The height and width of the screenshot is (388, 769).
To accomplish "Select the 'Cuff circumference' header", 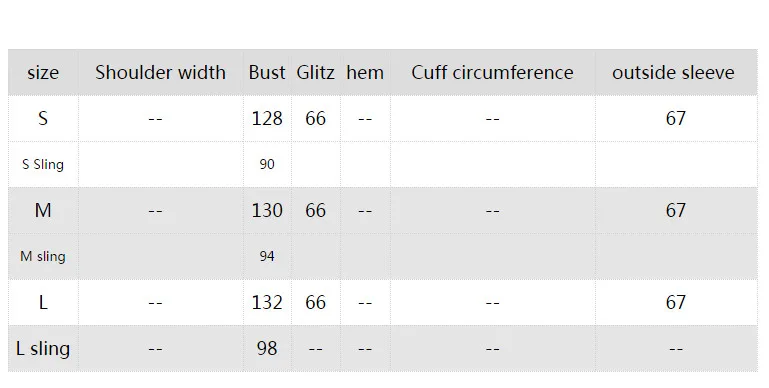I will click(492, 73).
